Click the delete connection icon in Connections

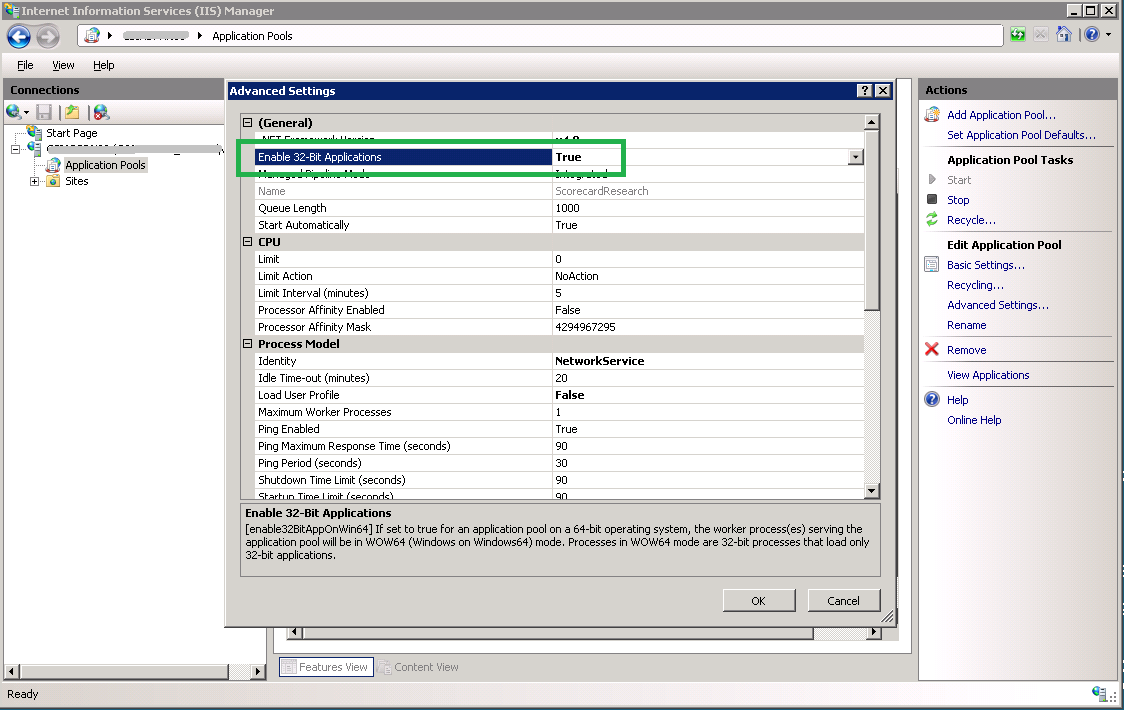(x=101, y=112)
